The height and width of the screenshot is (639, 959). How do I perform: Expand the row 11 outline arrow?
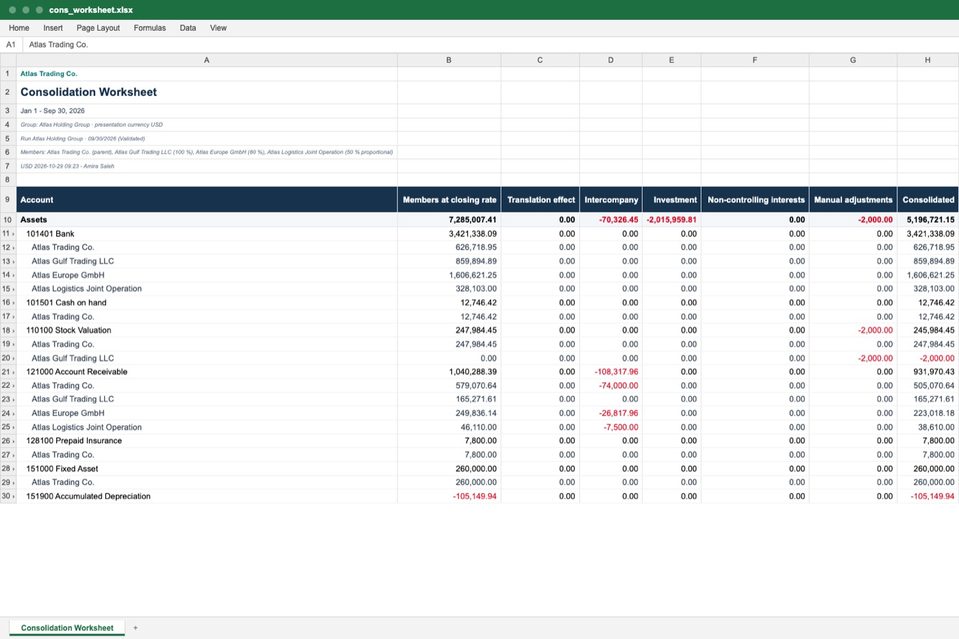click(13, 234)
